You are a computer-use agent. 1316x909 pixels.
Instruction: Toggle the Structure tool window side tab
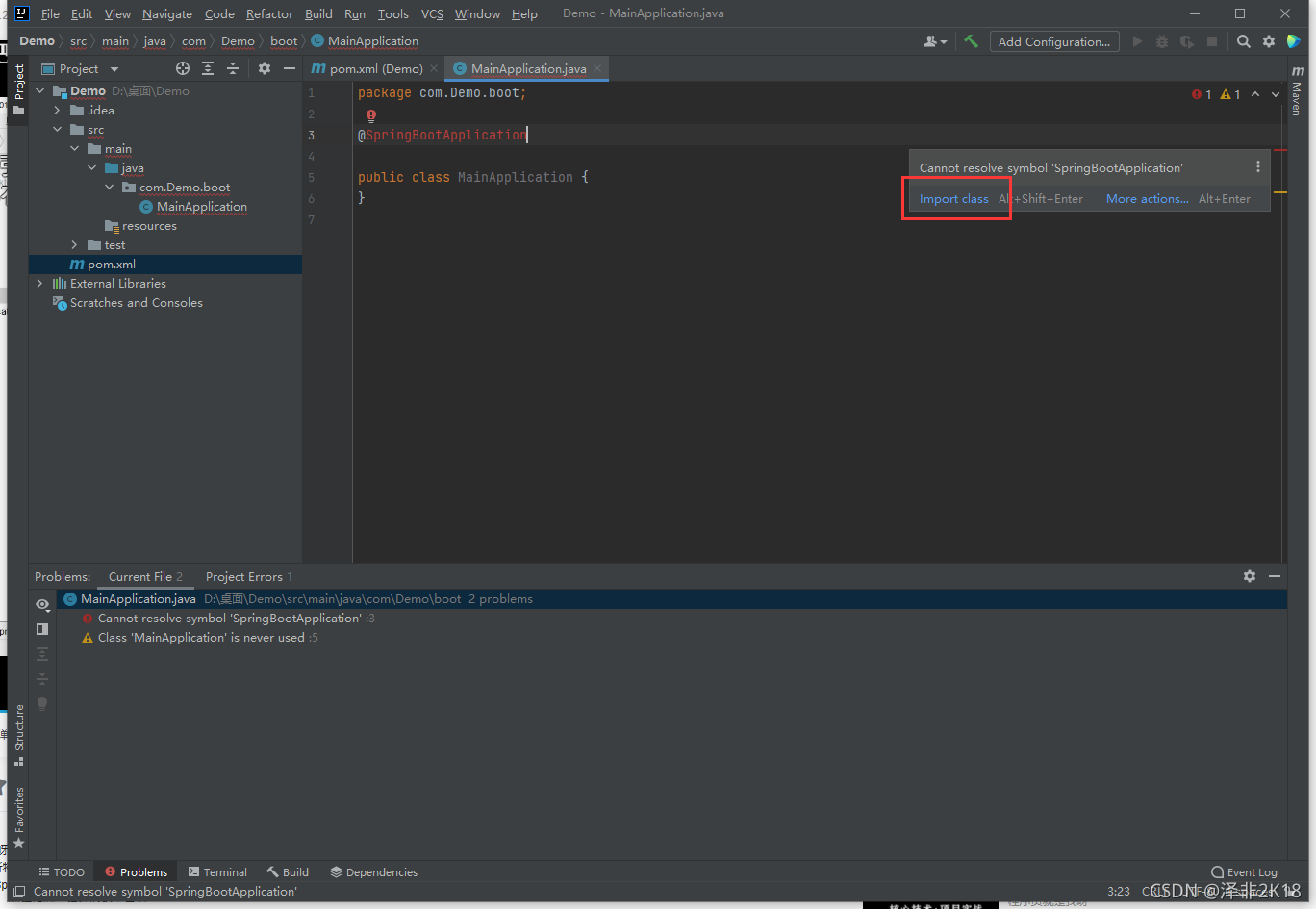18,735
